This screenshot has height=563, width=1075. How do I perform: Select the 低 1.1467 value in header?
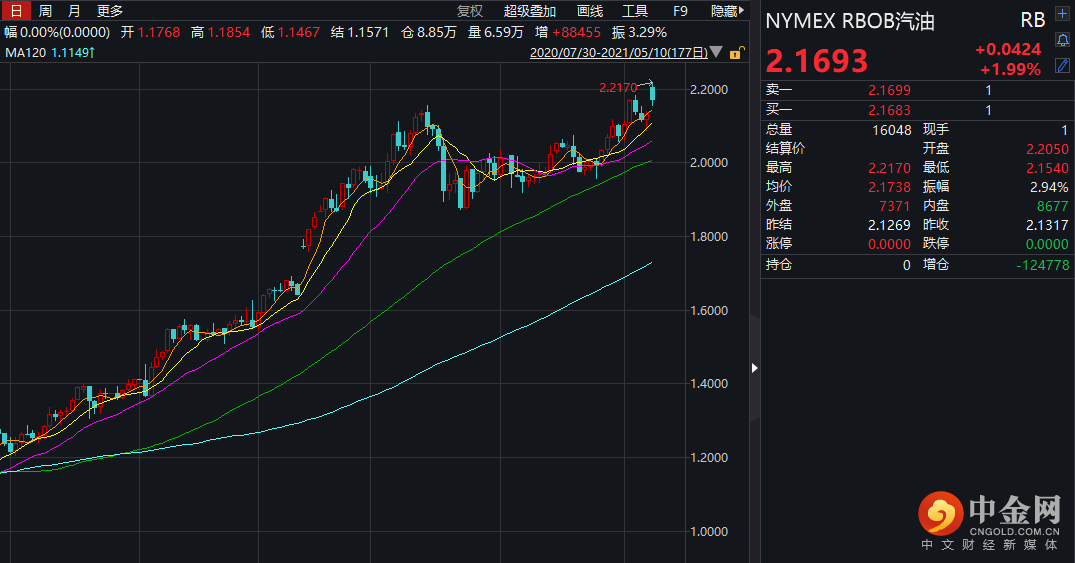click(291, 32)
